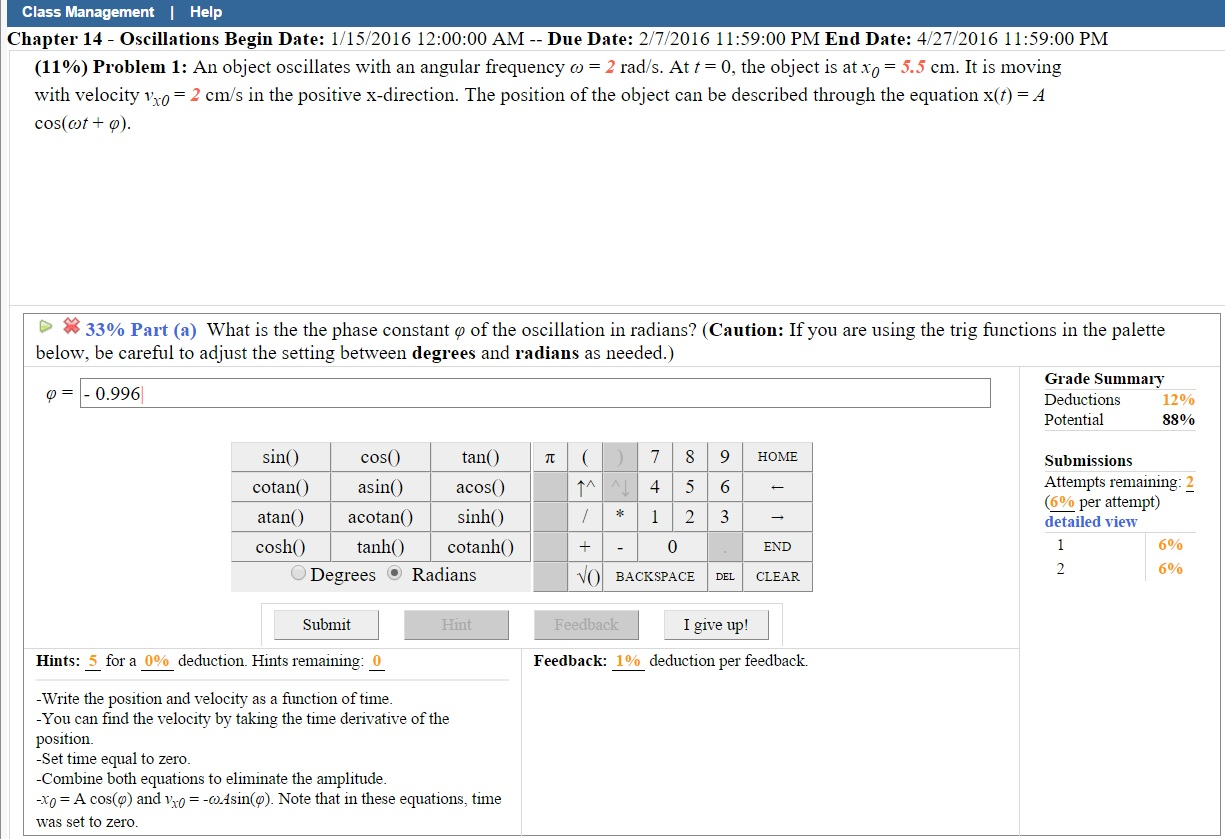Clear the answer using the CLEAR key
Image resolution: width=1225 pixels, height=839 pixels.
point(779,576)
